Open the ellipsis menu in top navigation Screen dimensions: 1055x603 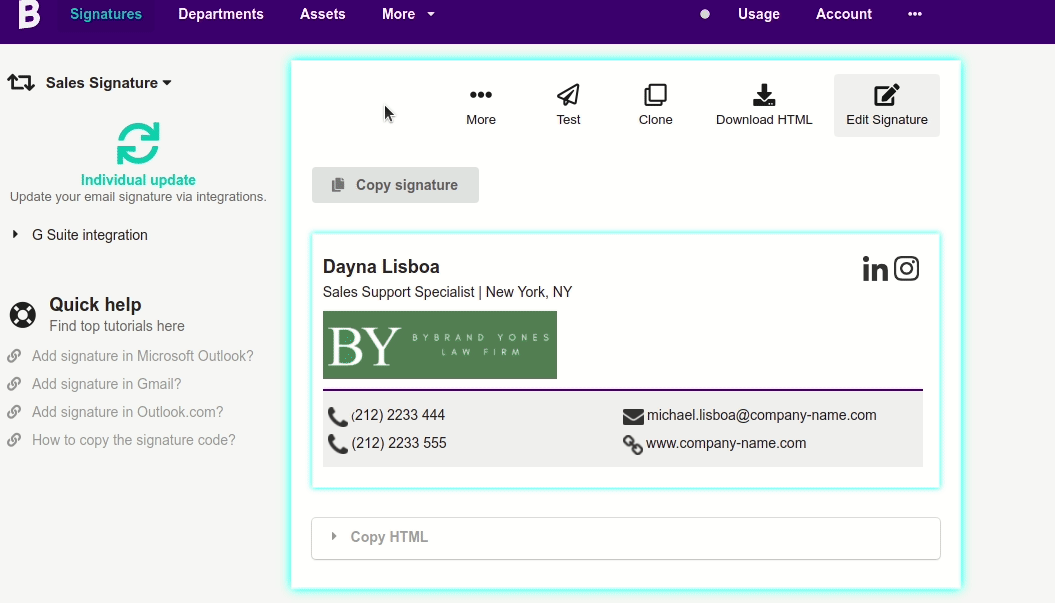914,14
